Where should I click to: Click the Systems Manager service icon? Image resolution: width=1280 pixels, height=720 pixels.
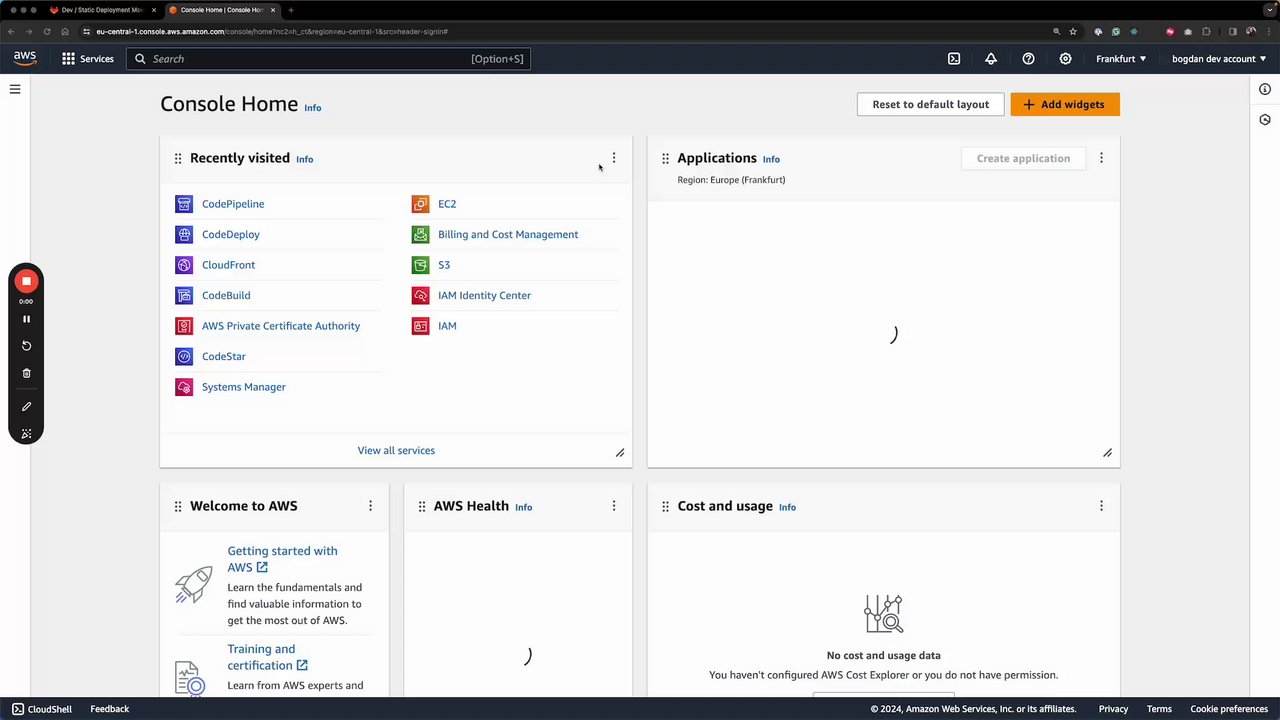[184, 387]
